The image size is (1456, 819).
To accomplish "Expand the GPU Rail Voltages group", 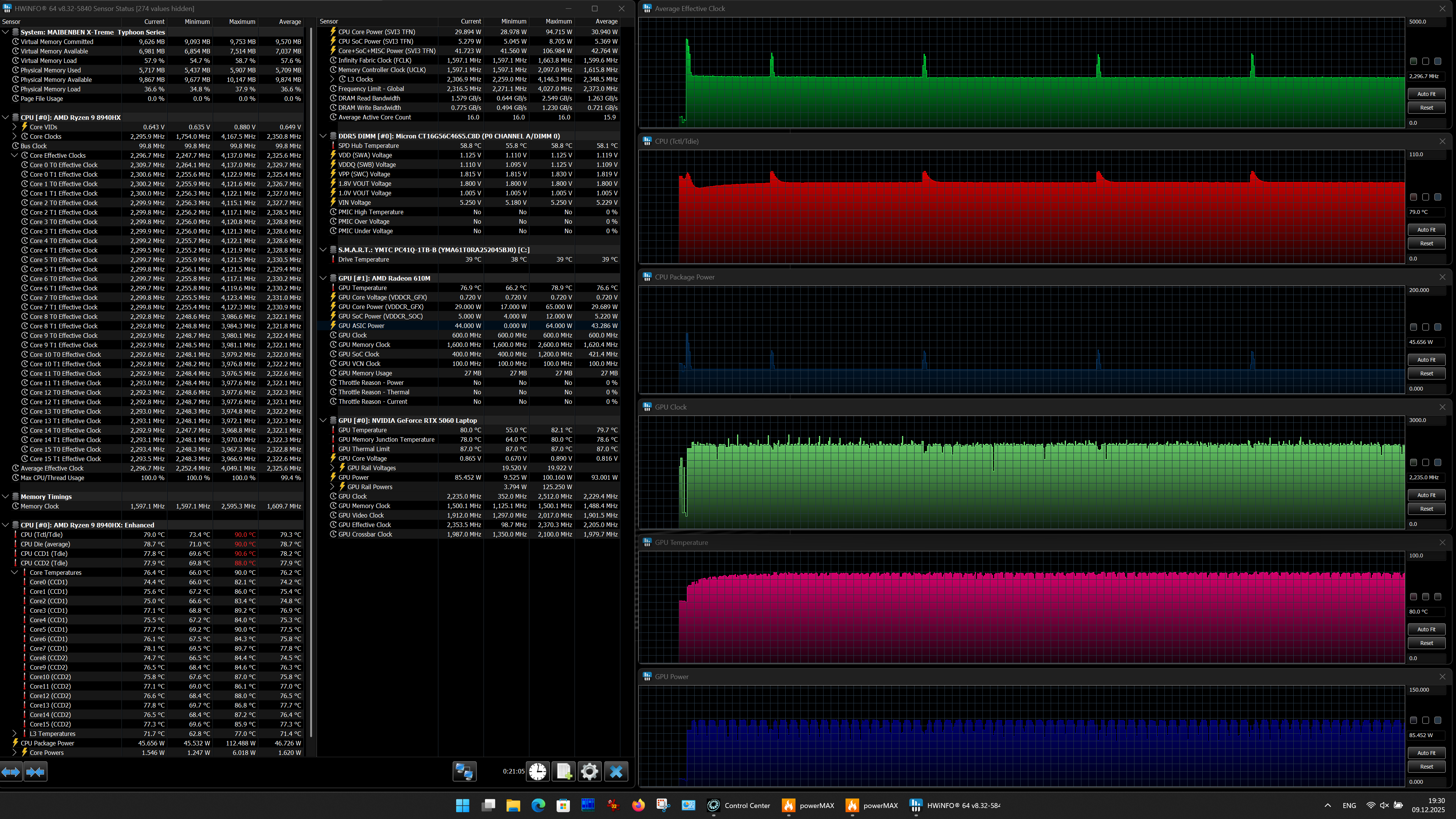I will tap(333, 468).
